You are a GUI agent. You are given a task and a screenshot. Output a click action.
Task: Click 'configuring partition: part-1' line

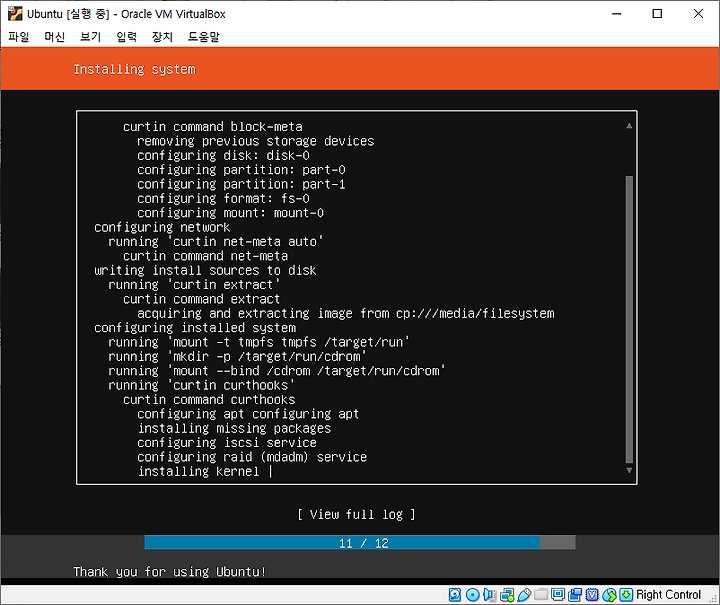click(x=241, y=184)
